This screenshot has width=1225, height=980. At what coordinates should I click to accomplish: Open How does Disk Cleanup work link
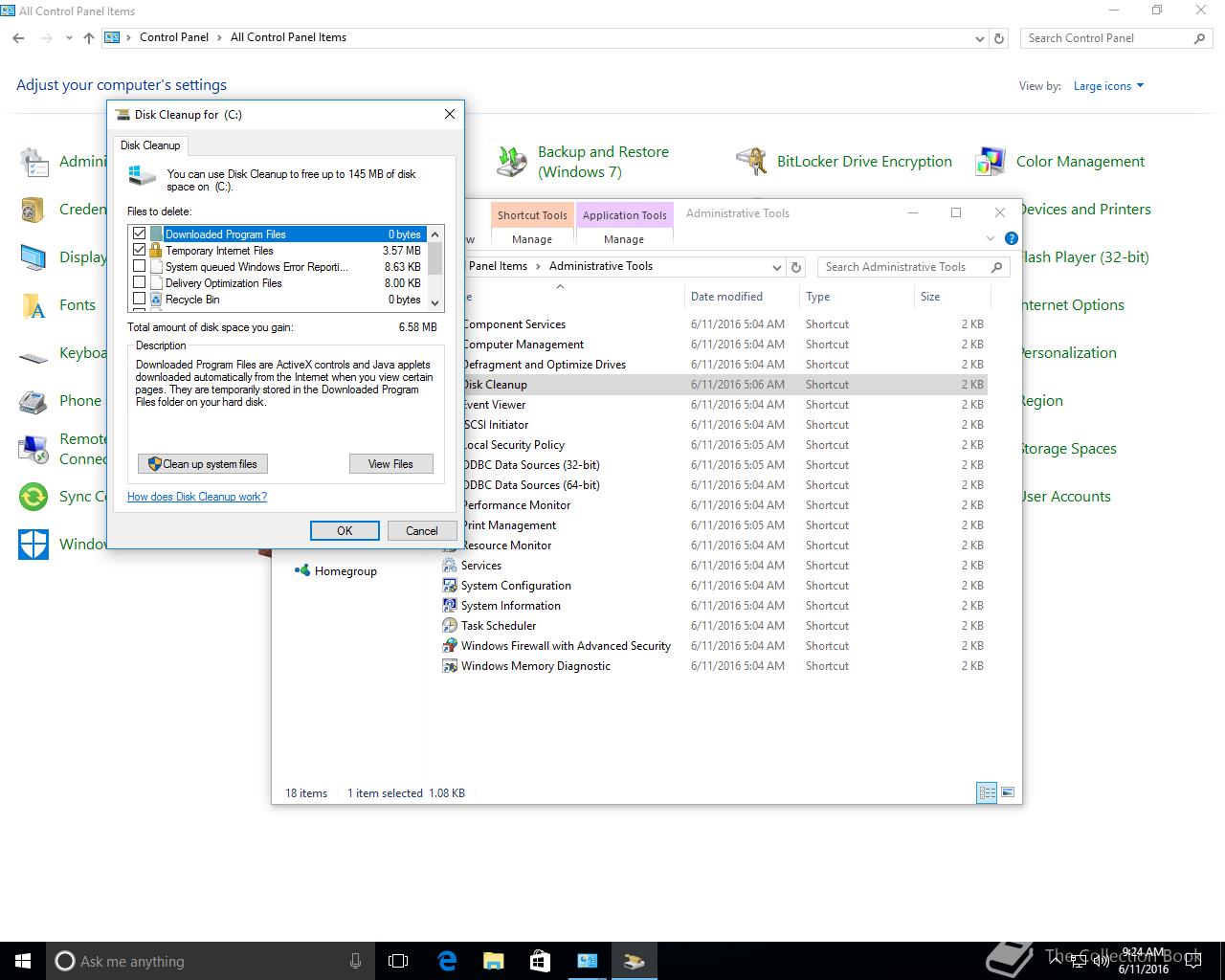197,497
